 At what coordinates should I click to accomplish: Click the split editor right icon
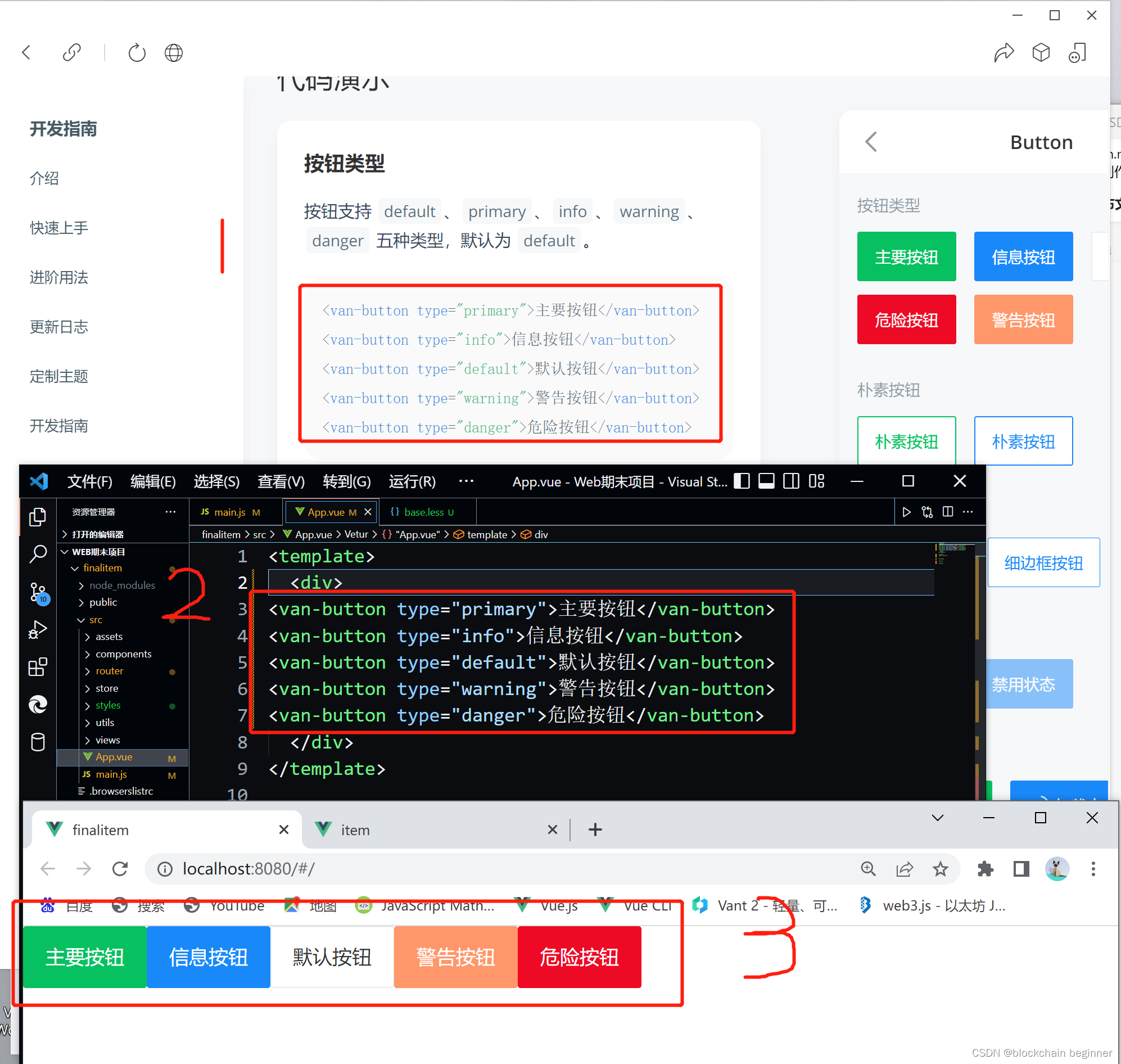tap(947, 512)
